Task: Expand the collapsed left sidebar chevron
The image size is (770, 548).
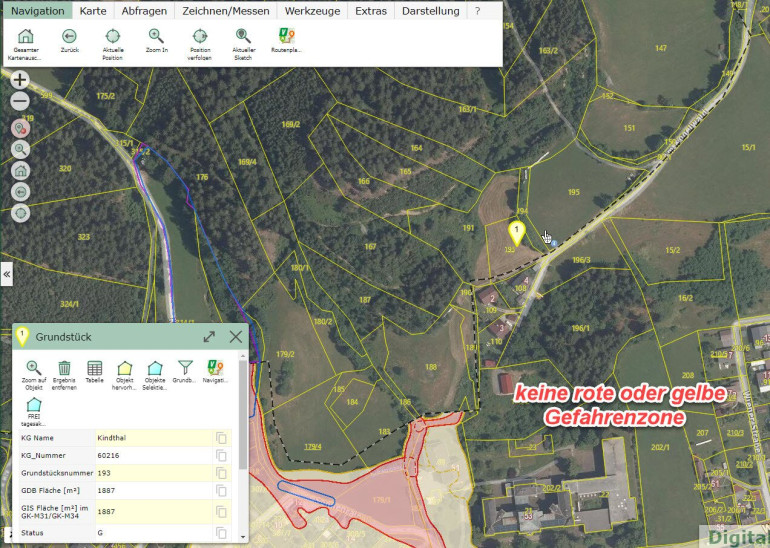Action: (x=6, y=273)
